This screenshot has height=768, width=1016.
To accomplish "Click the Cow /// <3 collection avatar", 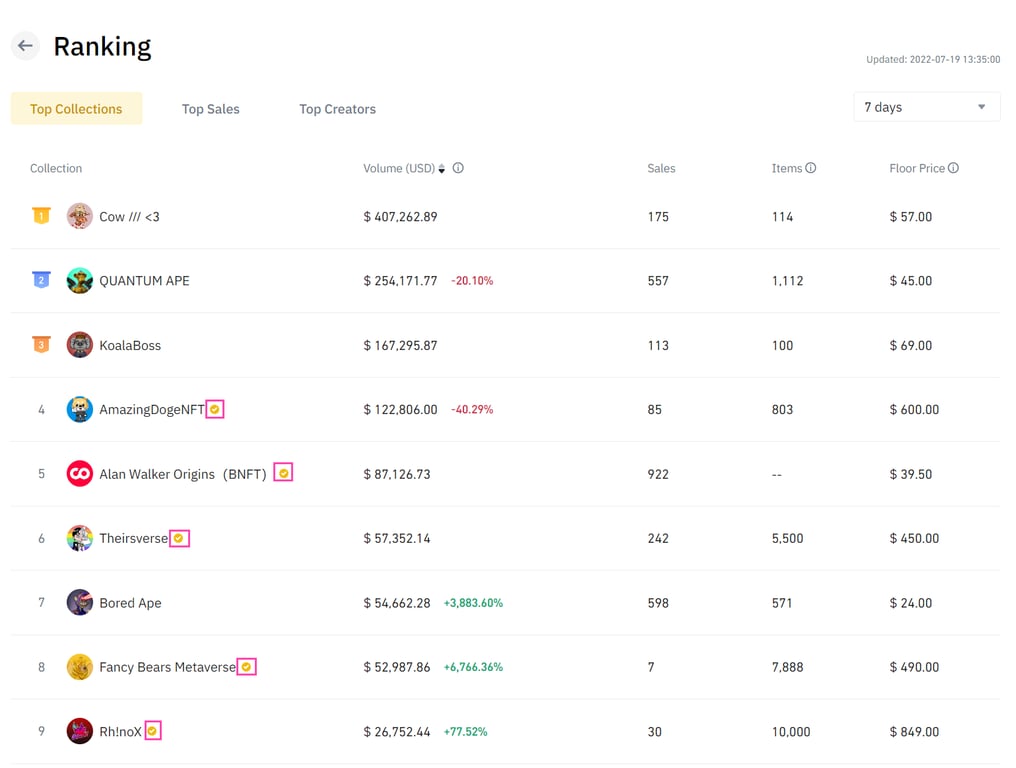I will coord(79,216).
